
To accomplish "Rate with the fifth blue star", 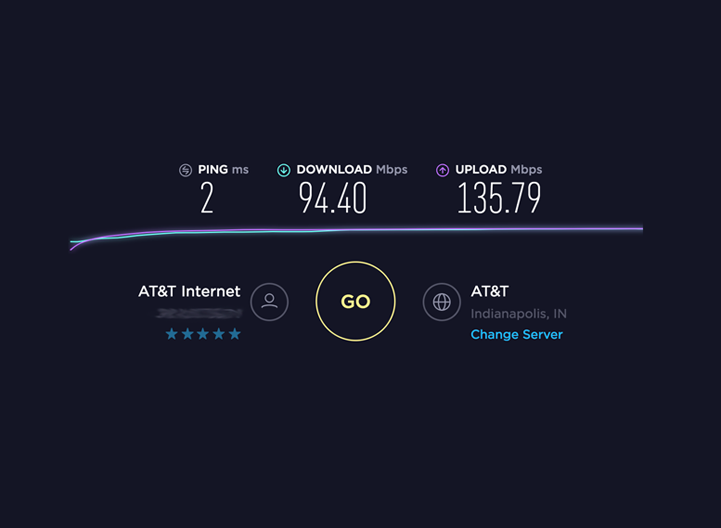I will pos(235,333).
